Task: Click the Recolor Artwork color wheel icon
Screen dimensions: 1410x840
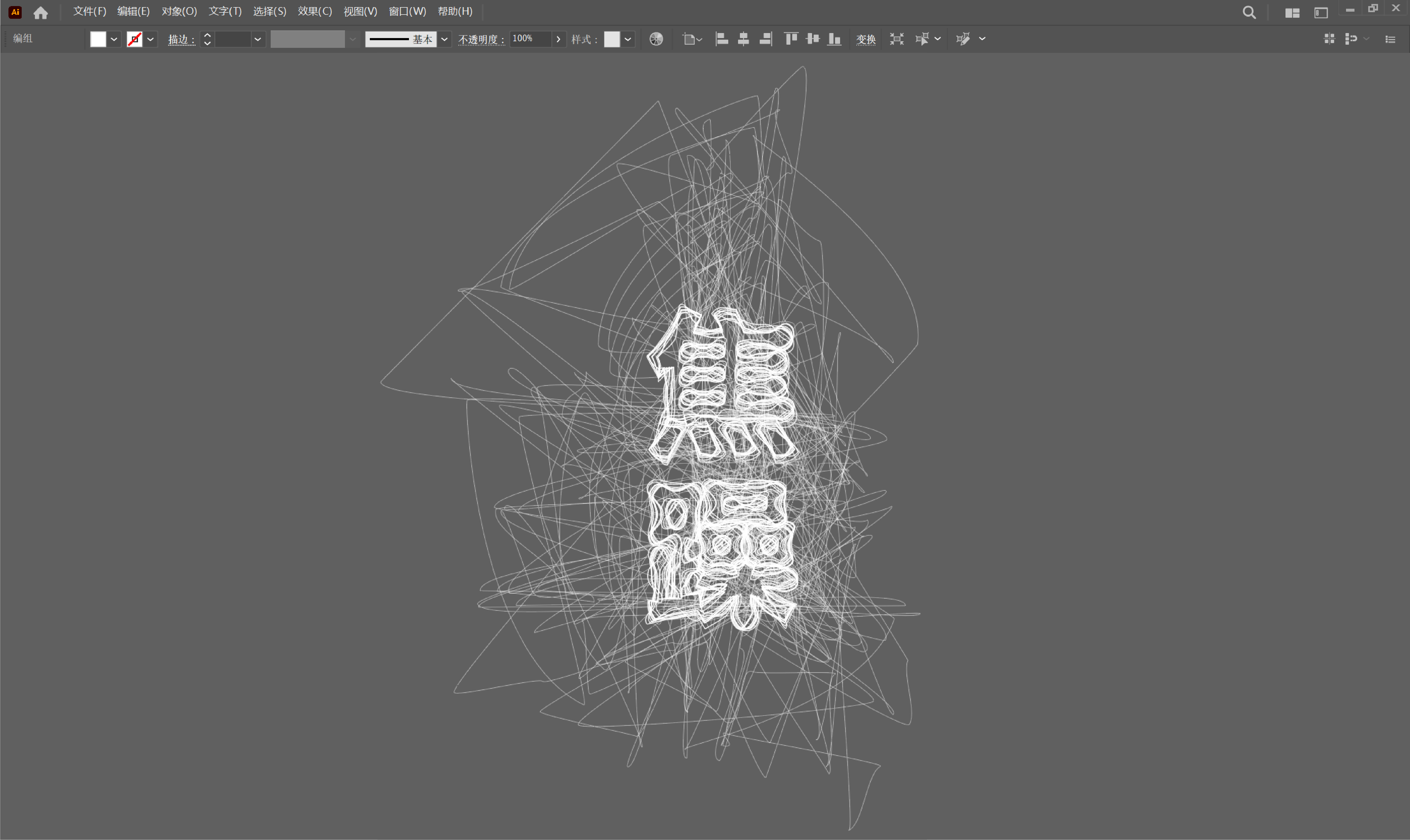Action: coord(656,39)
